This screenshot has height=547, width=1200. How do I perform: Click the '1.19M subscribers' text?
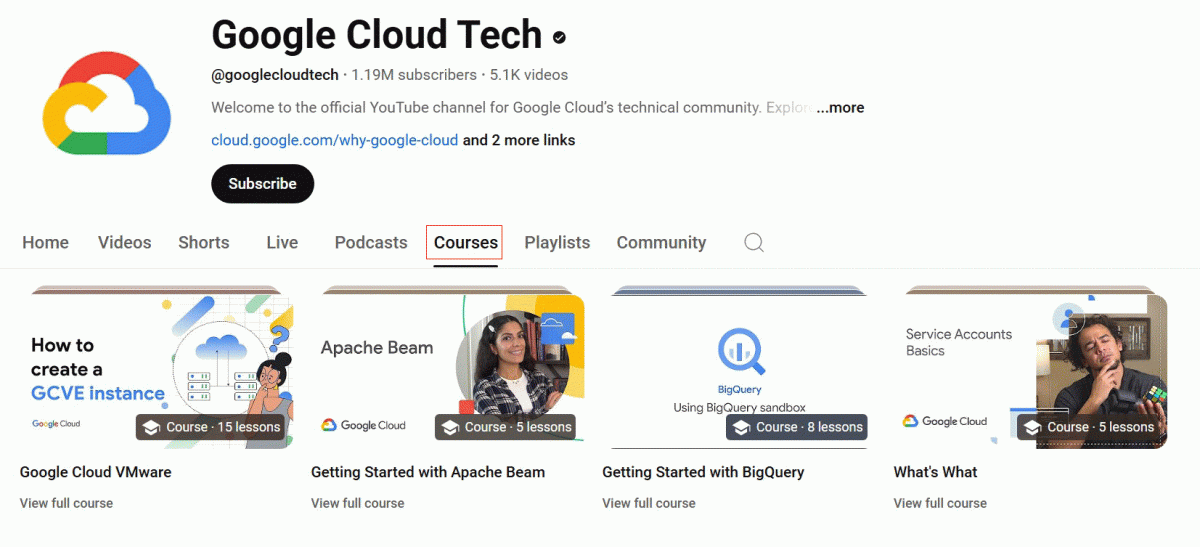[x=414, y=75]
